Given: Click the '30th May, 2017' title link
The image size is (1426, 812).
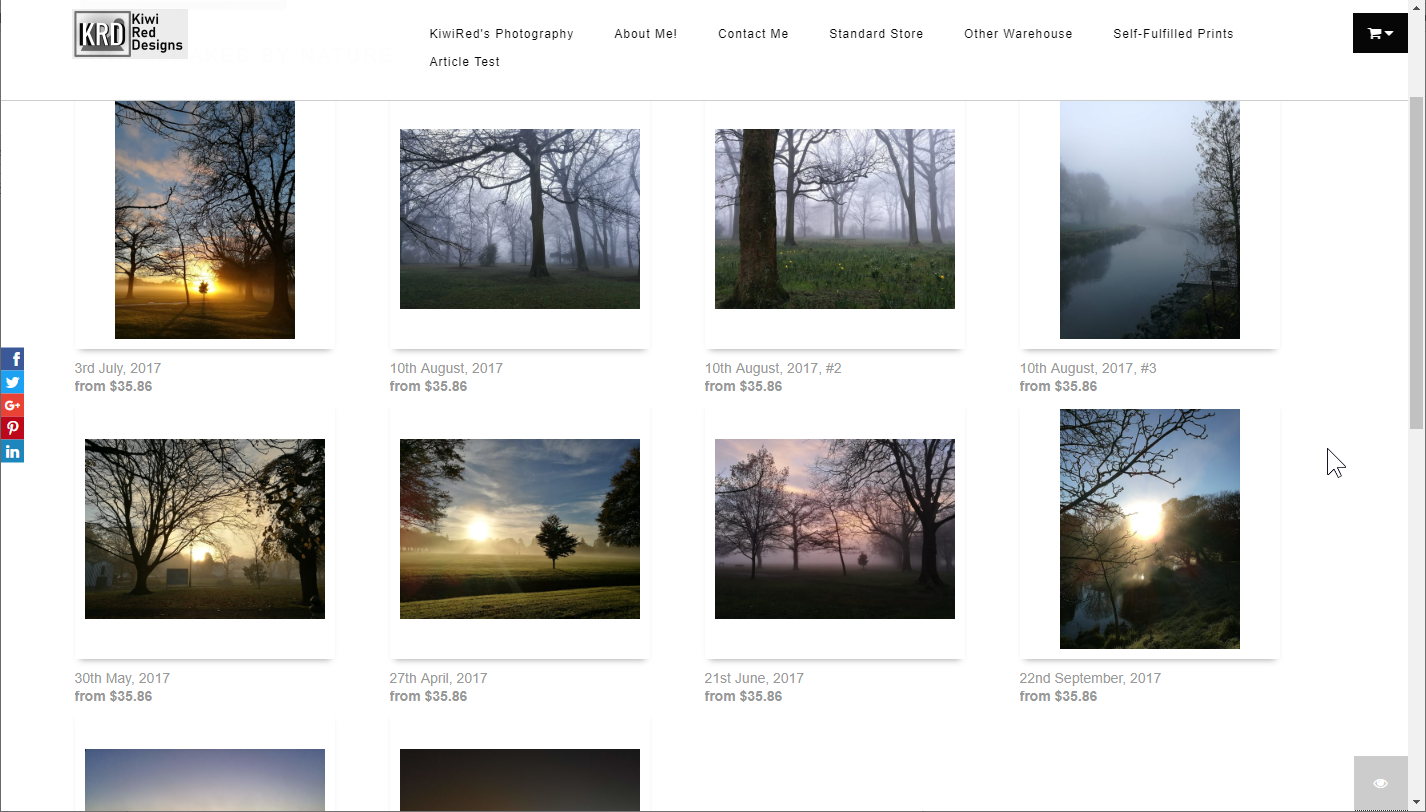Looking at the screenshot, I should click(x=122, y=678).
